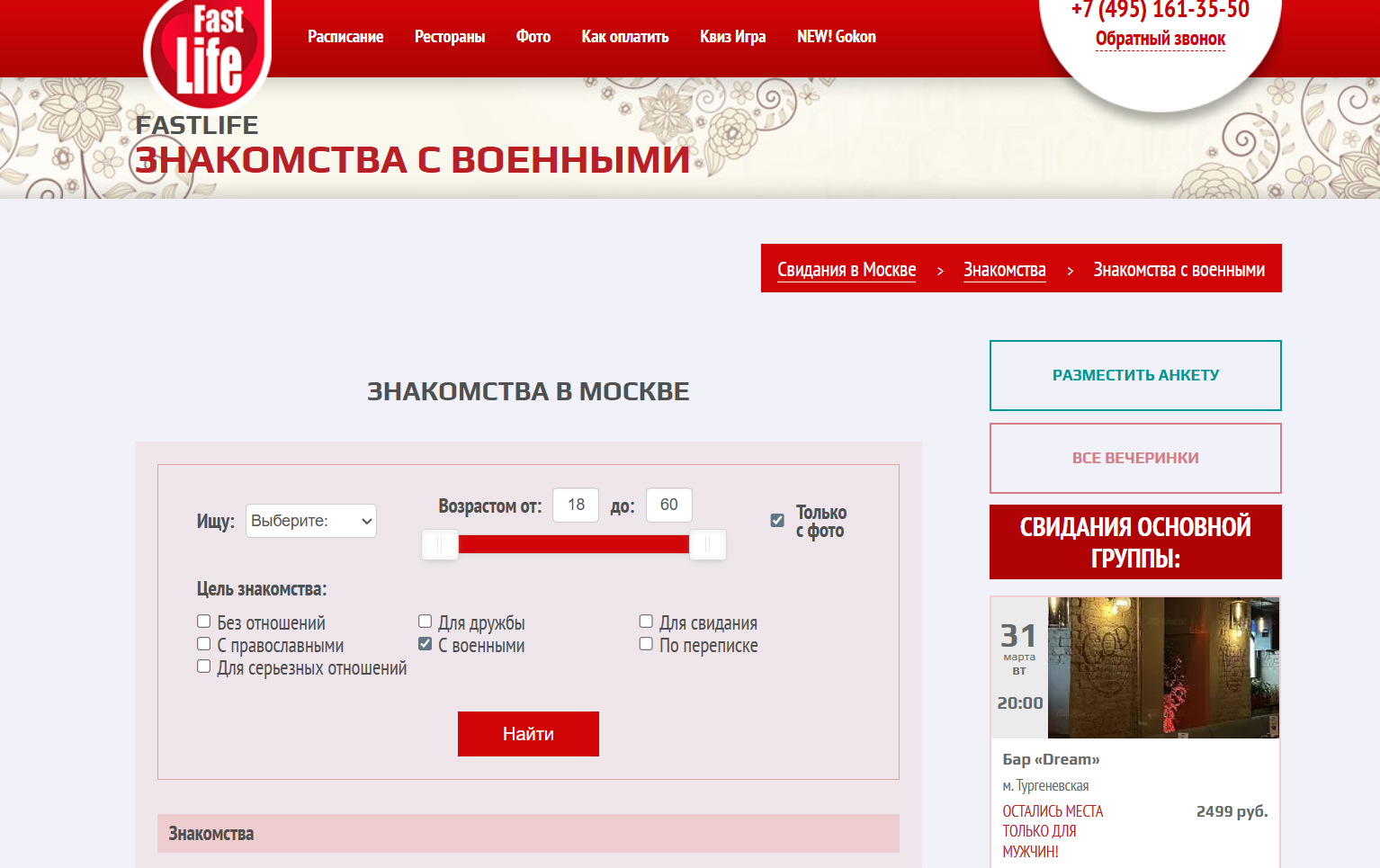Open the NEW! Gokon menu item
This screenshot has width=1380, height=868.
tap(837, 37)
